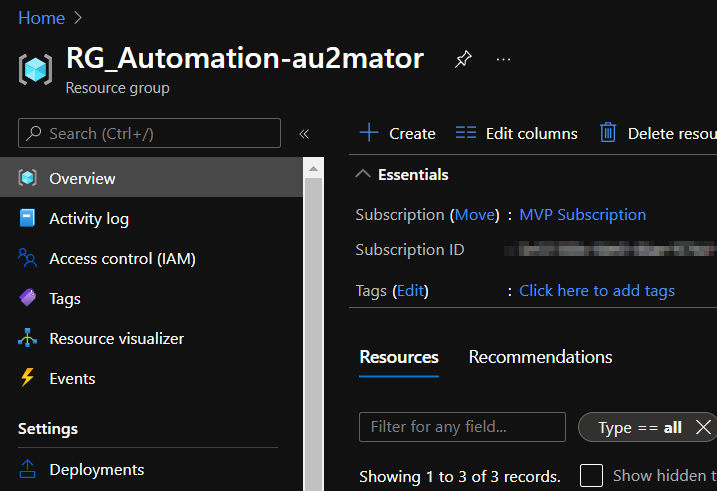Click Edit next to Tags
This screenshot has height=491, width=717.
pyautogui.click(x=410, y=291)
